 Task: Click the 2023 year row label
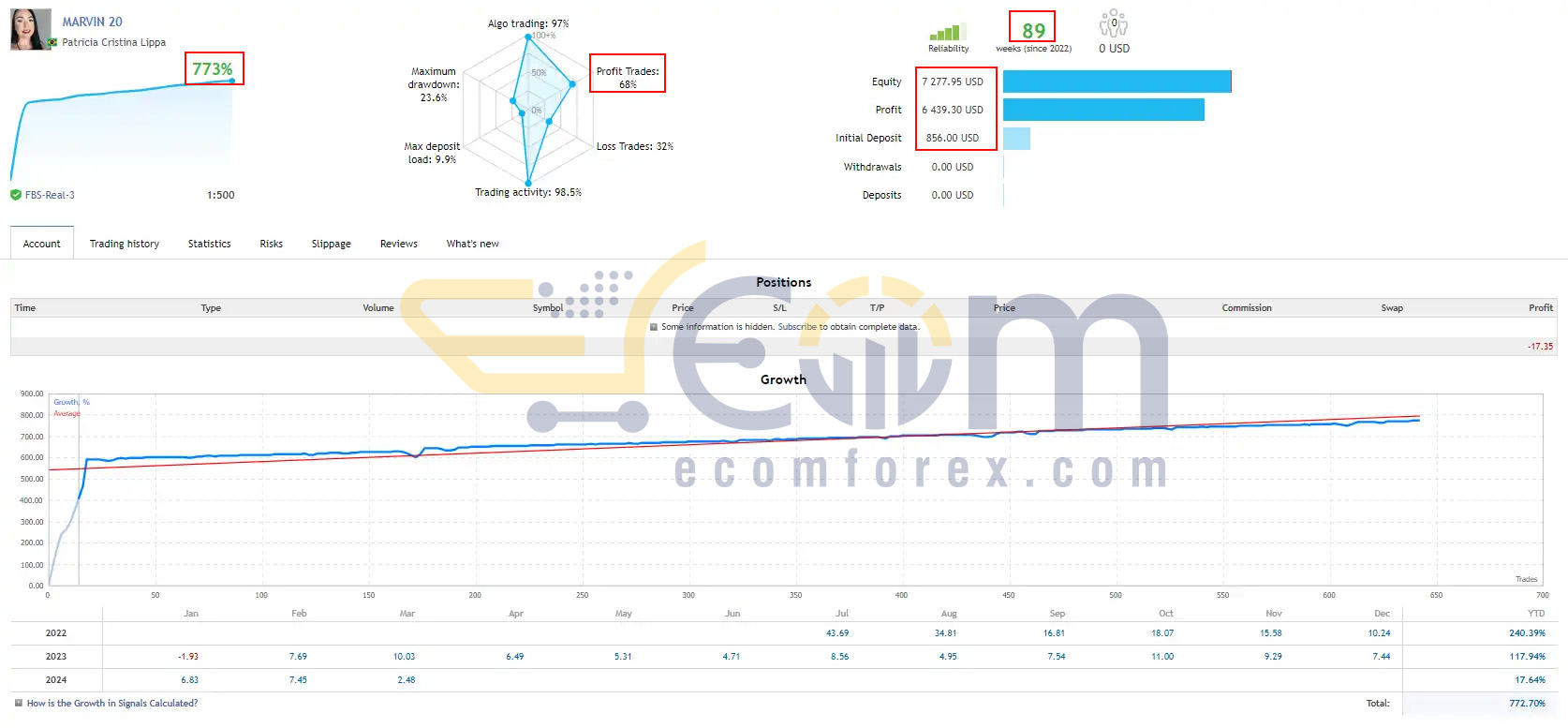56,657
